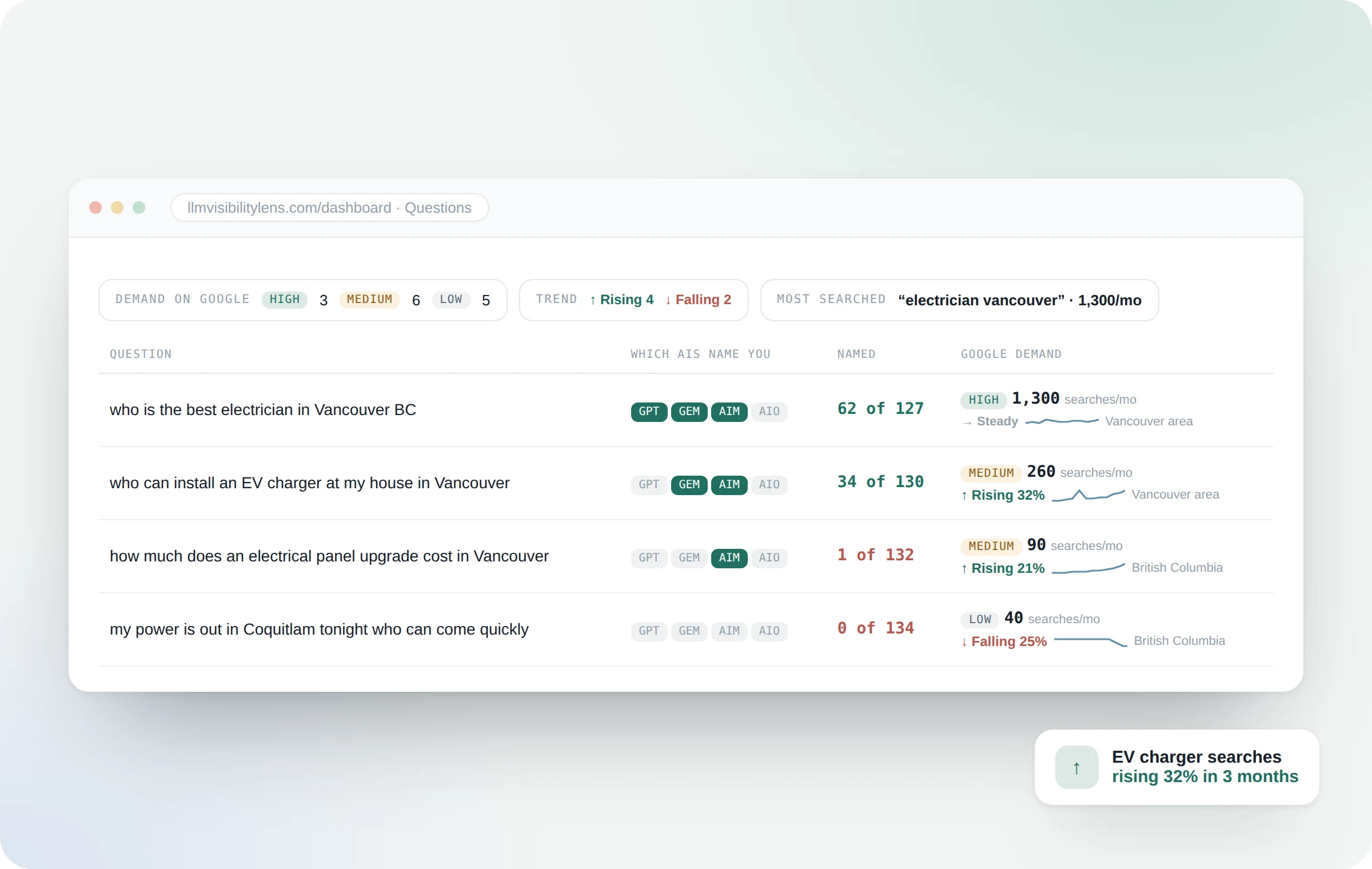Click the up-arrow icon in the EV charger notification
The width and height of the screenshot is (1372, 869).
click(1076, 767)
